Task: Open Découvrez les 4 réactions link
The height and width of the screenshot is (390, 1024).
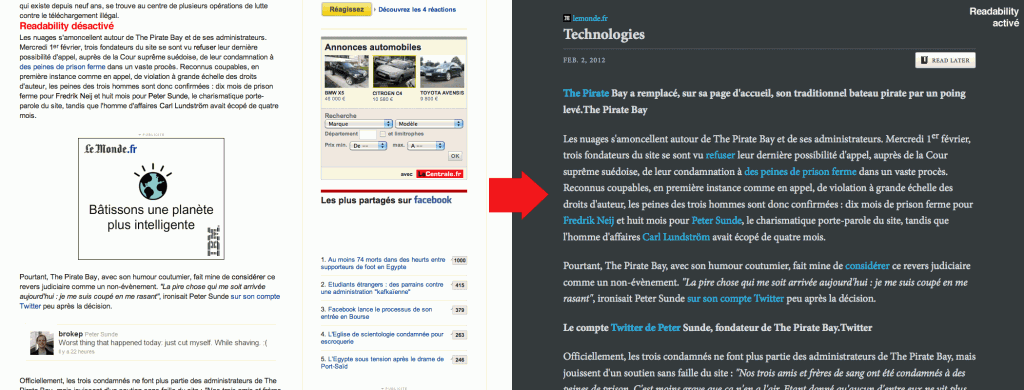Action: click(417, 10)
